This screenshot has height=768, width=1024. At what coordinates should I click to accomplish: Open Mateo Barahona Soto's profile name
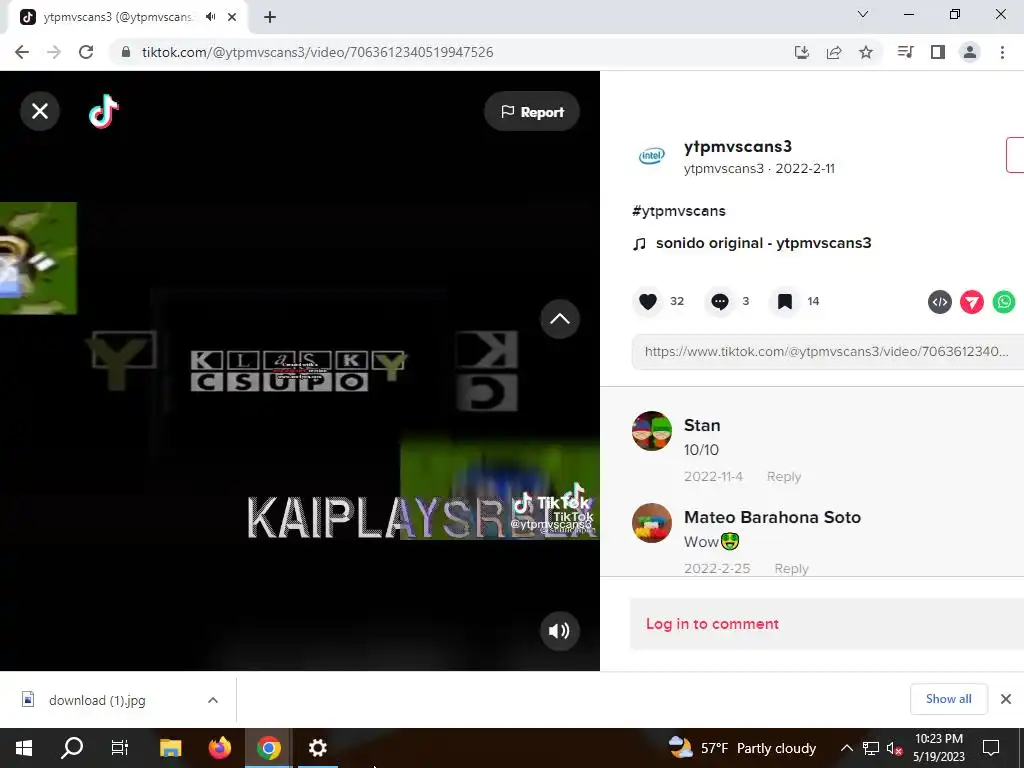click(x=773, y=517)
